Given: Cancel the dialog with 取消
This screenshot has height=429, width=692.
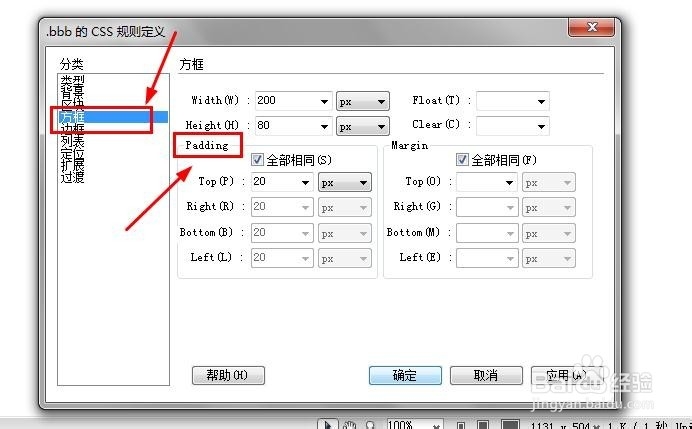Looking at the screenshot, I should coord(486,376).
